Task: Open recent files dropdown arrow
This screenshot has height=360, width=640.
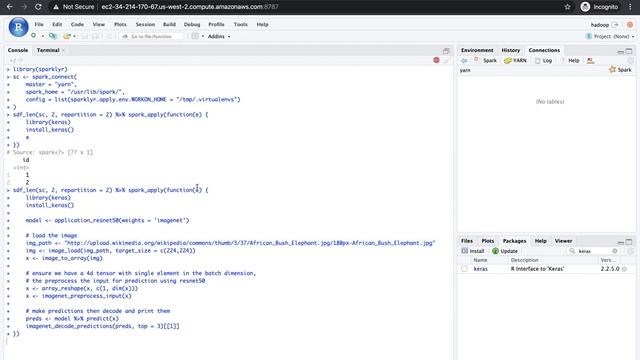Action: click(x=74, y=36)
